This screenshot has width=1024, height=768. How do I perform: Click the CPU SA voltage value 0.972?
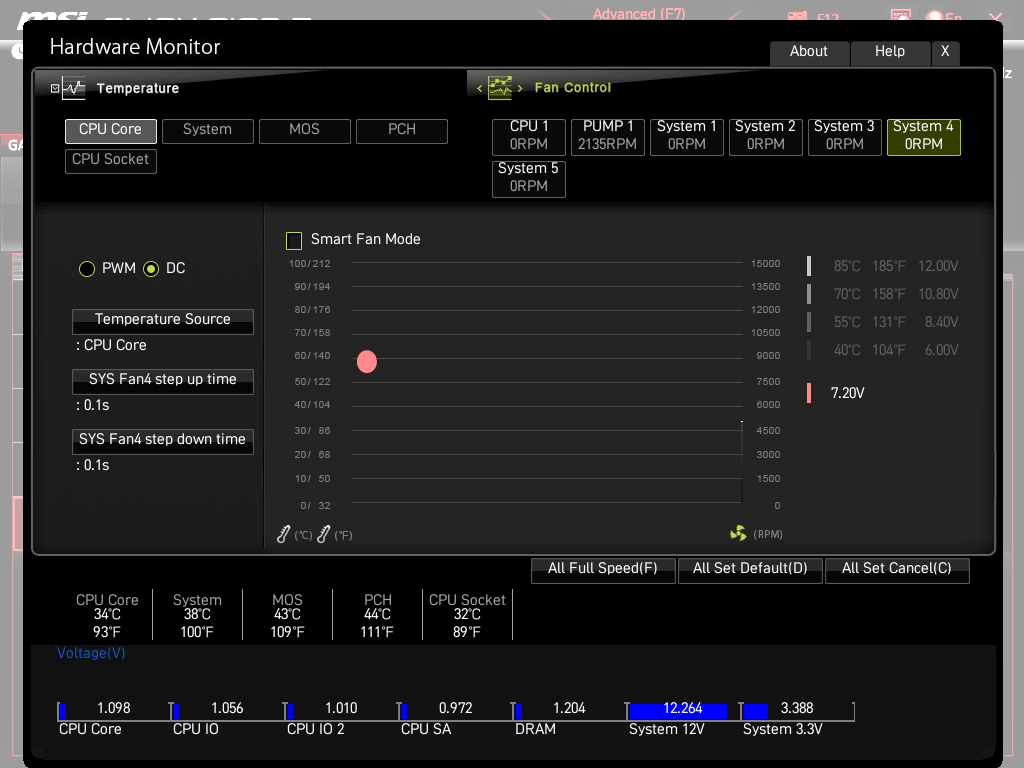456,708
